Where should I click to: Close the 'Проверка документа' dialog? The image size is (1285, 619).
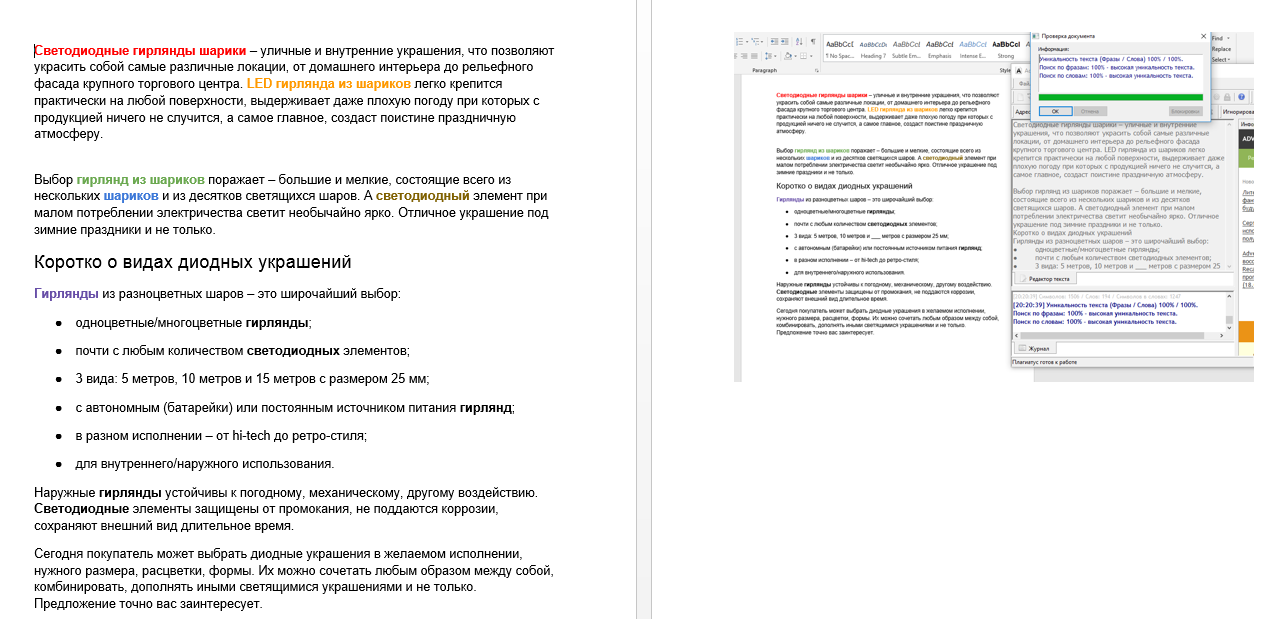pos(1203,36)
